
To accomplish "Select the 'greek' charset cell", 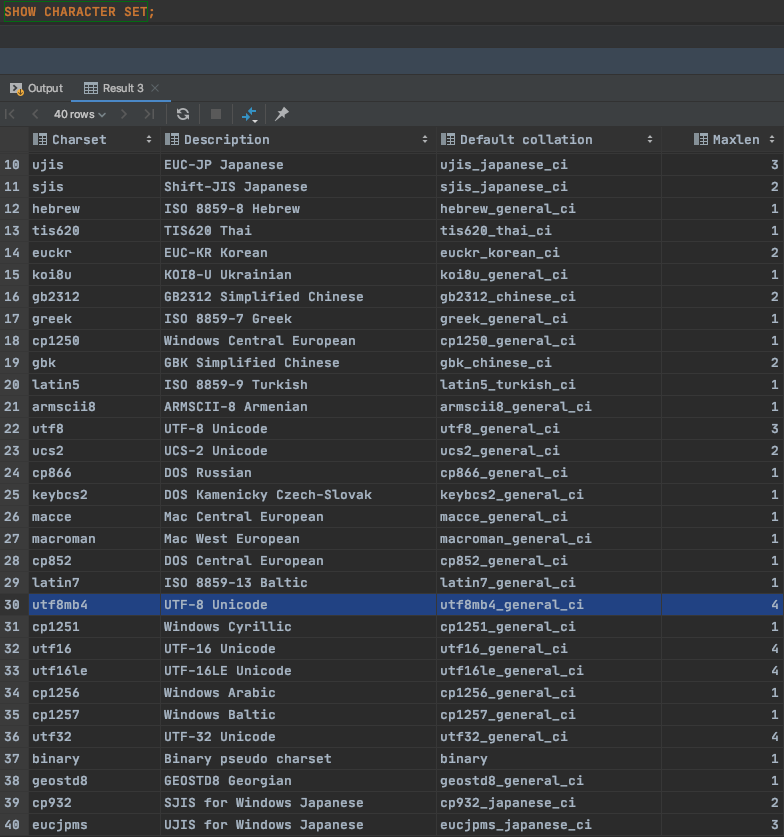I will click(x=94, y=319).
